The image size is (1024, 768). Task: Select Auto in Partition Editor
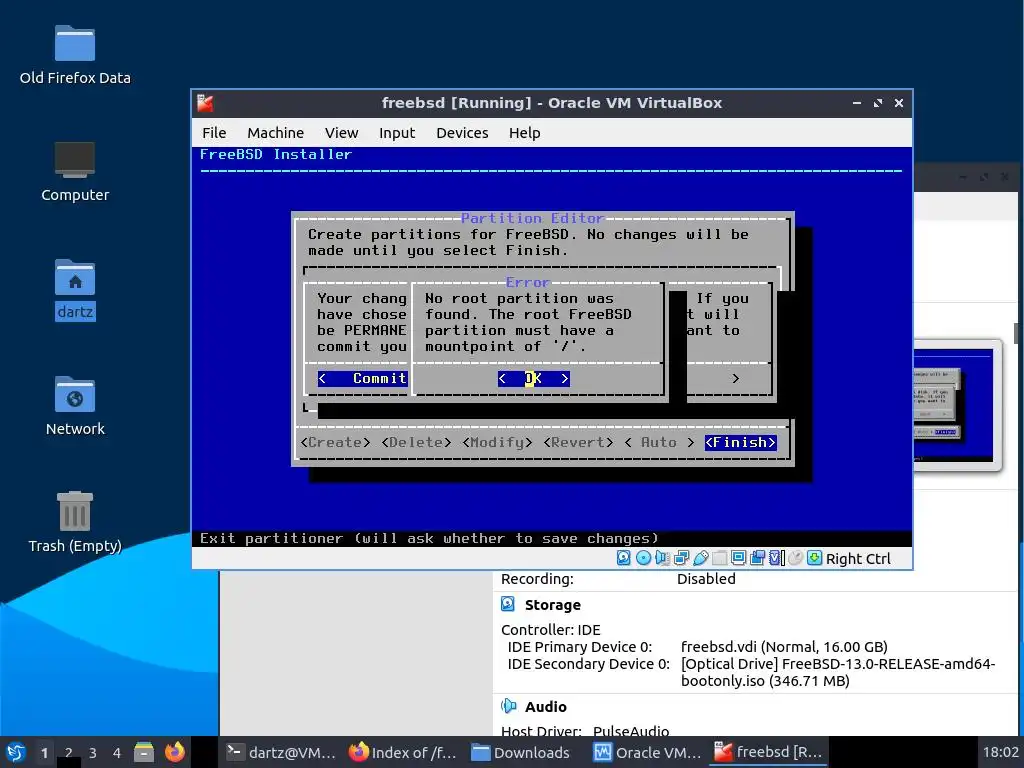click(x=660, y=442)
